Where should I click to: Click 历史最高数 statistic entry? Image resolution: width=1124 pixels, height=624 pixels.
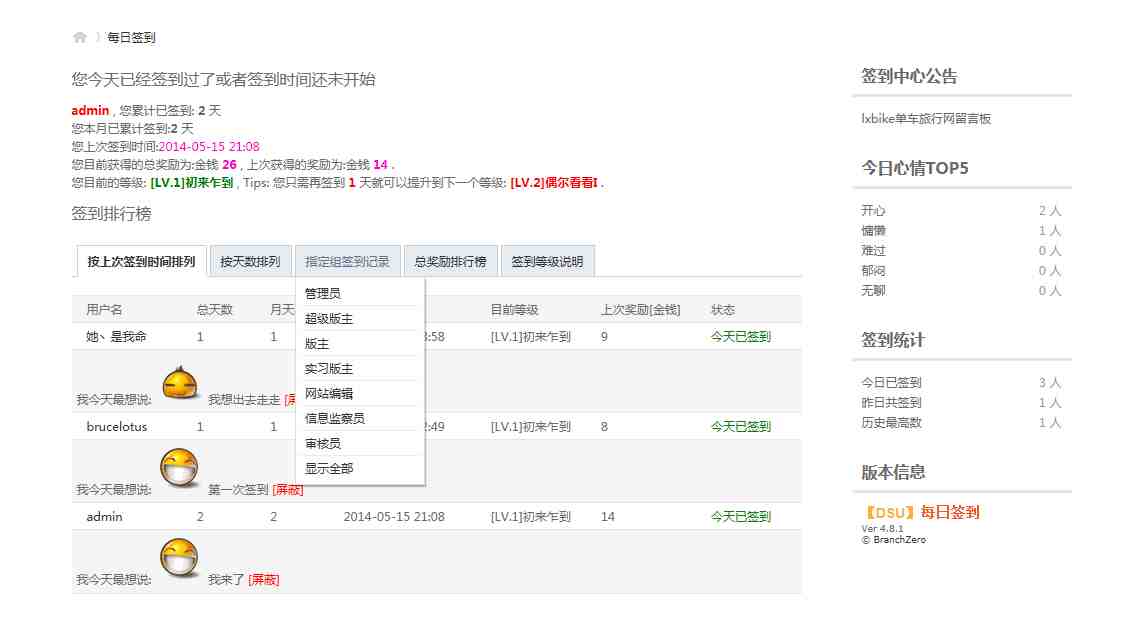(891, 423)
